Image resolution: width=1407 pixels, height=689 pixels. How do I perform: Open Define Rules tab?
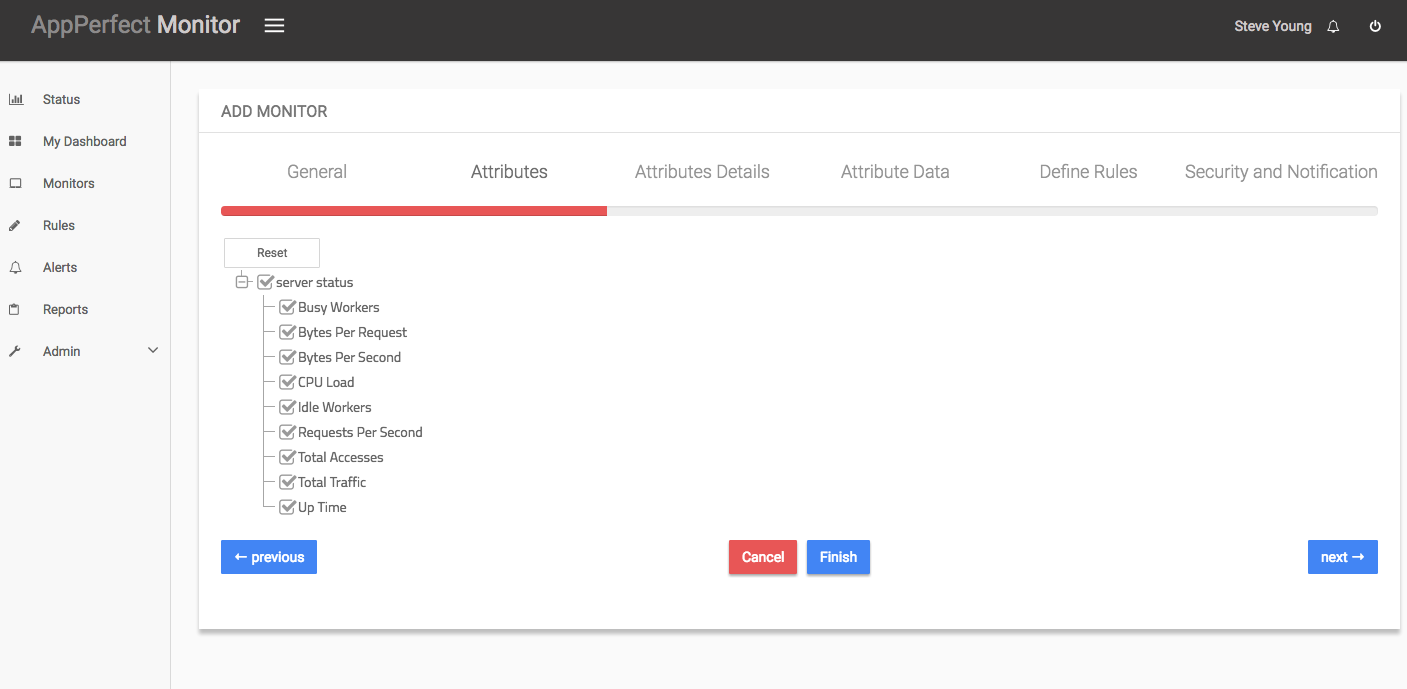[x=1088, y=172]
